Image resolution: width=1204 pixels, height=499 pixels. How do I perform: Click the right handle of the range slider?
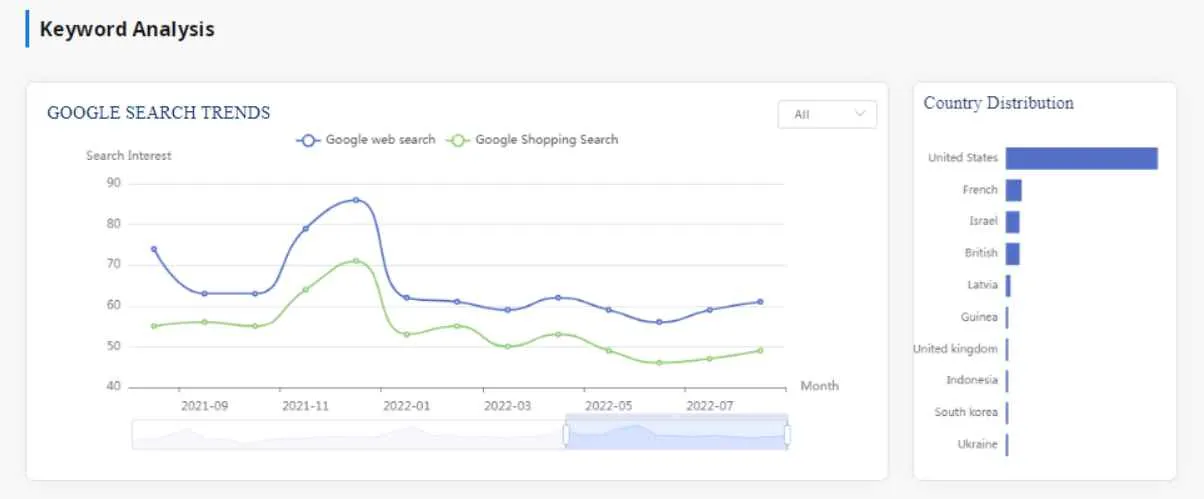click(787, 435)
